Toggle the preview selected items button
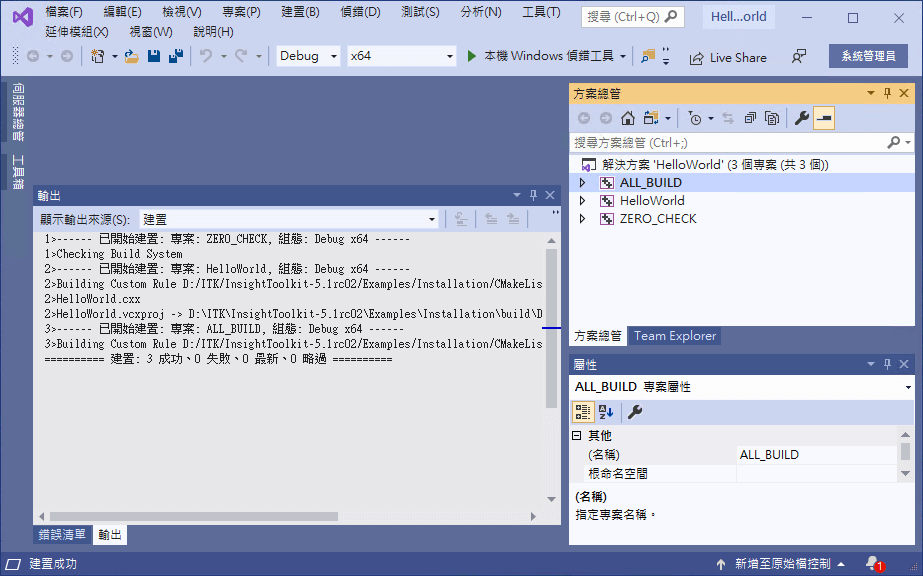This screenshot has width=923, height=576. point(824,118)
